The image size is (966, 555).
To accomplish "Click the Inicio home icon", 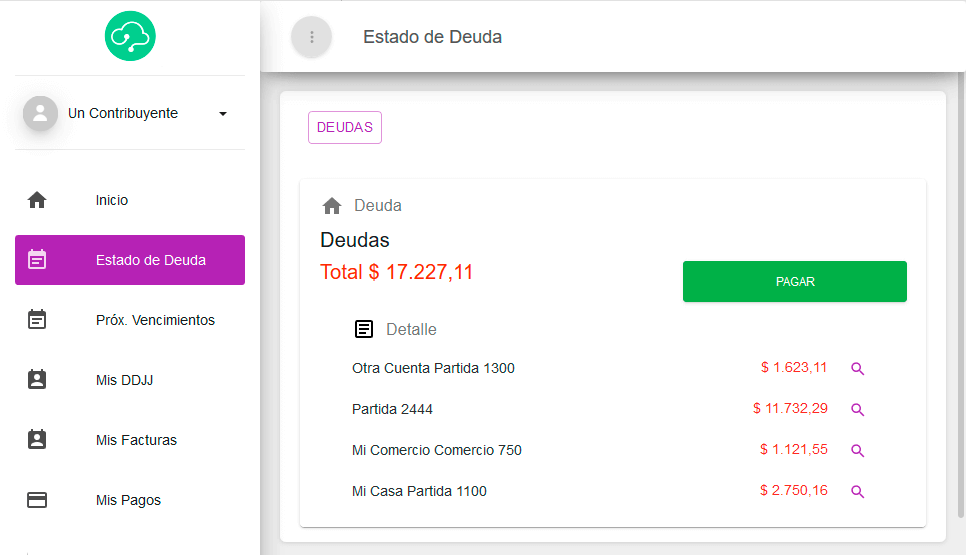I will point(37,200).
